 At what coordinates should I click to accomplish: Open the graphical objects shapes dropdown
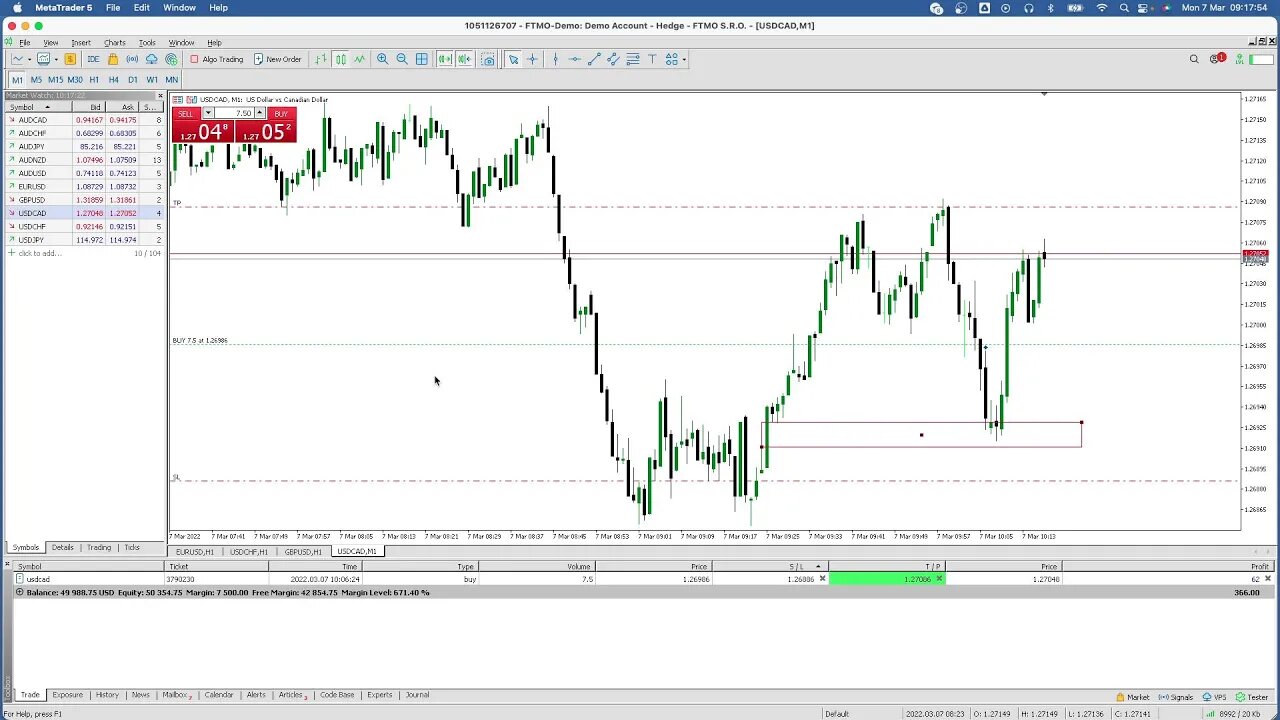pyautogui.click(x=674, y=59)
